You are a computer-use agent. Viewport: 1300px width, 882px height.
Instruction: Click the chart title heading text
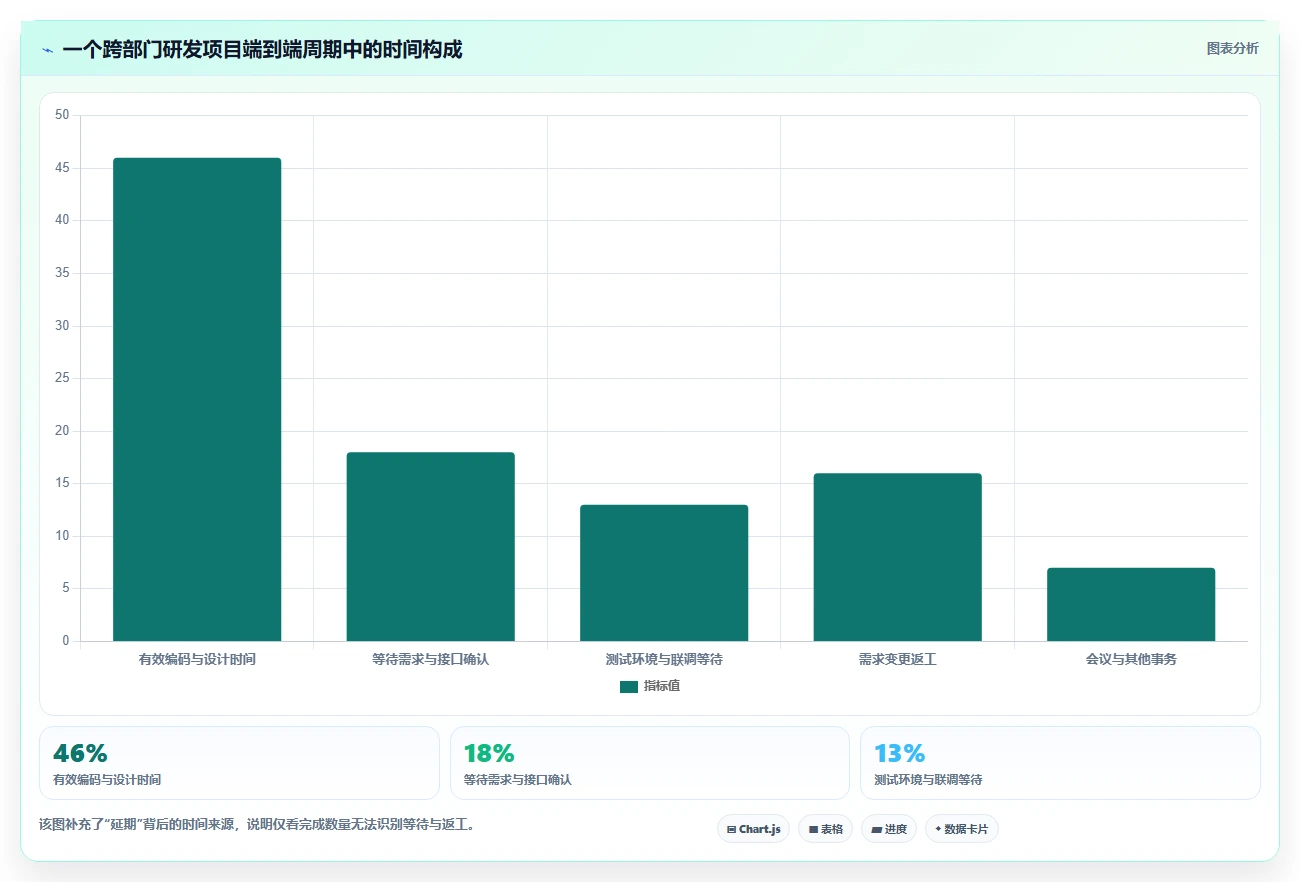click(x=262, y=49)
